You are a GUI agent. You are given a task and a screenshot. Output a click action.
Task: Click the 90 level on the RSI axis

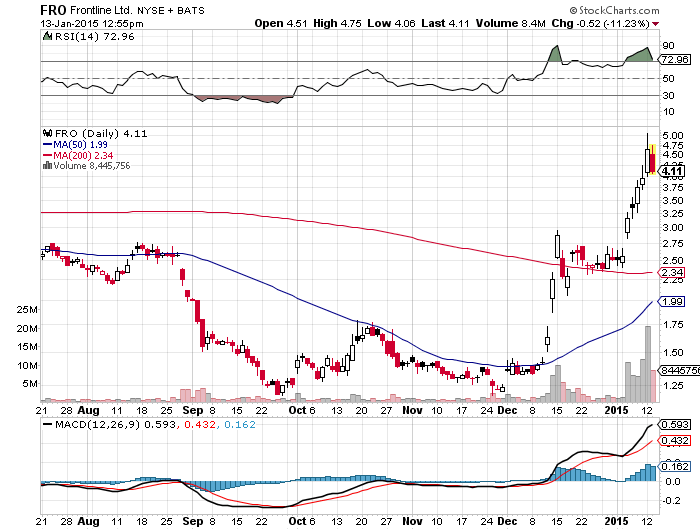pos(668,46)
